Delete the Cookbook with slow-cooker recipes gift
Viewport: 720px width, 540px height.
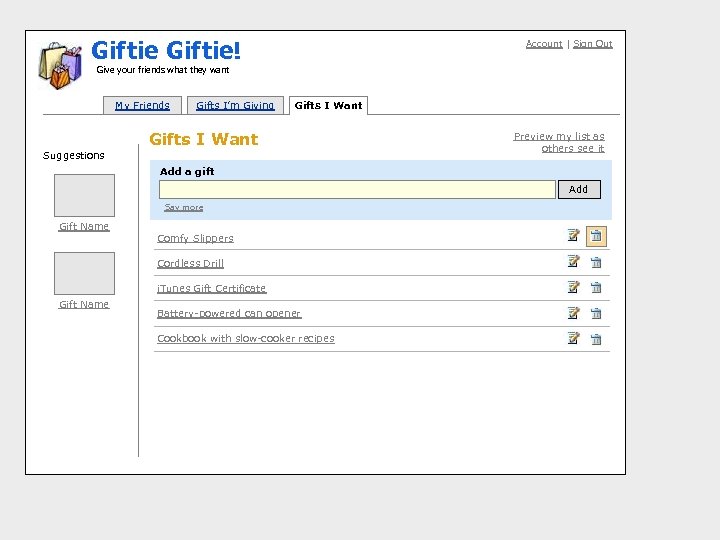(596, 339)
